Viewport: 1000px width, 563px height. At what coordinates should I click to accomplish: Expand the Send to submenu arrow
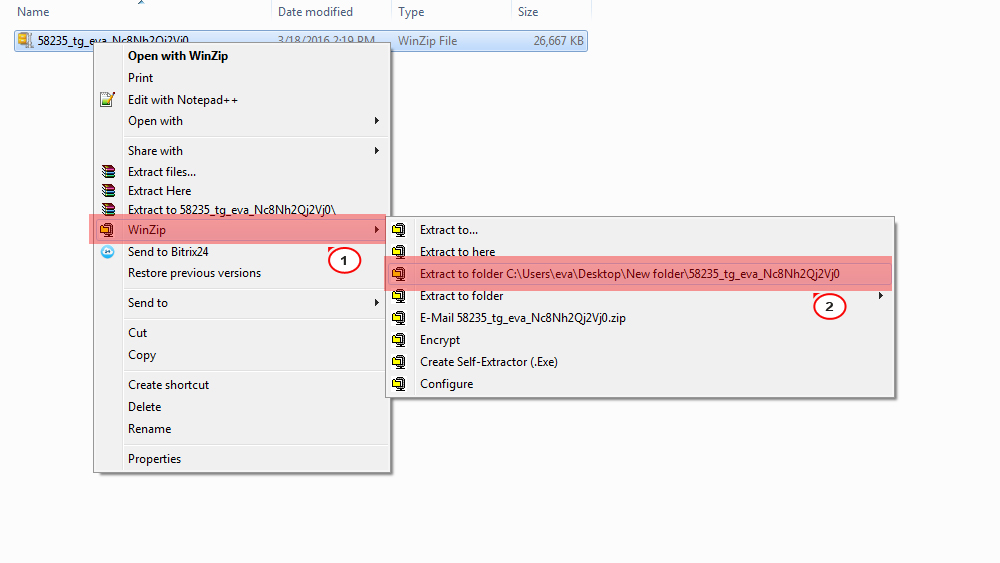[377, 303]
